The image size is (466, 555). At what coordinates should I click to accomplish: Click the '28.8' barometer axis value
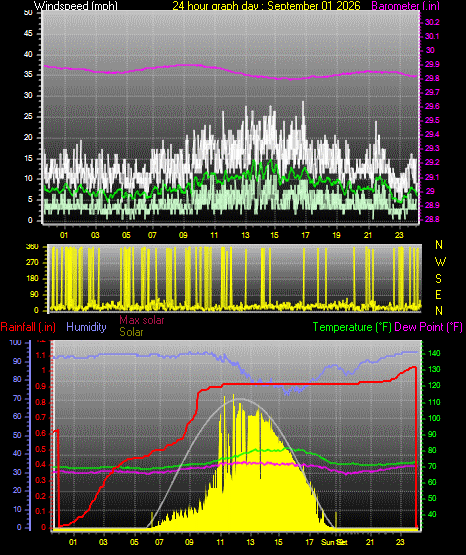pyautogui.click(x=432, y=219)
